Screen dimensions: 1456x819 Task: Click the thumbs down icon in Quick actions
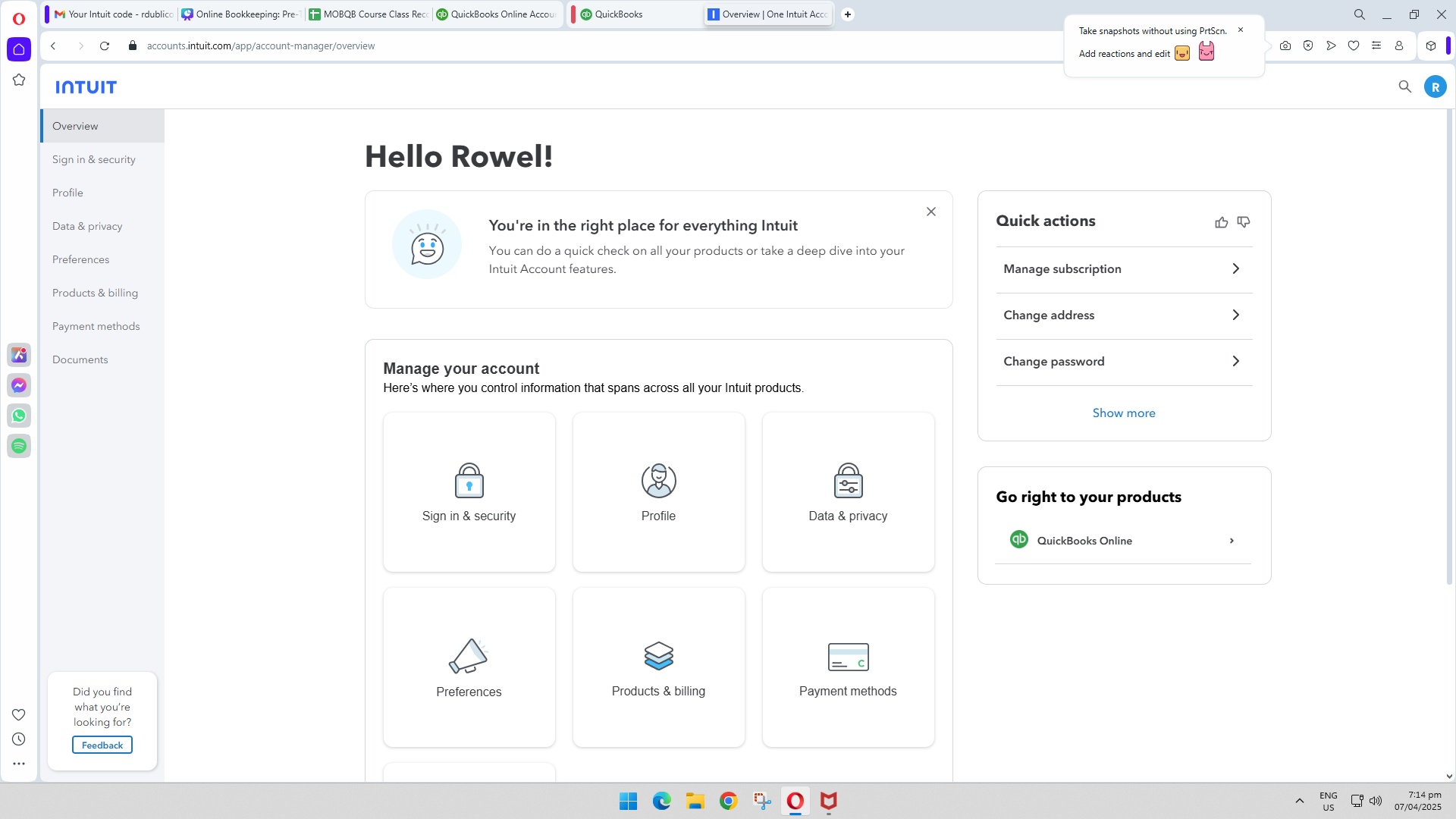tap(1244, 222)
